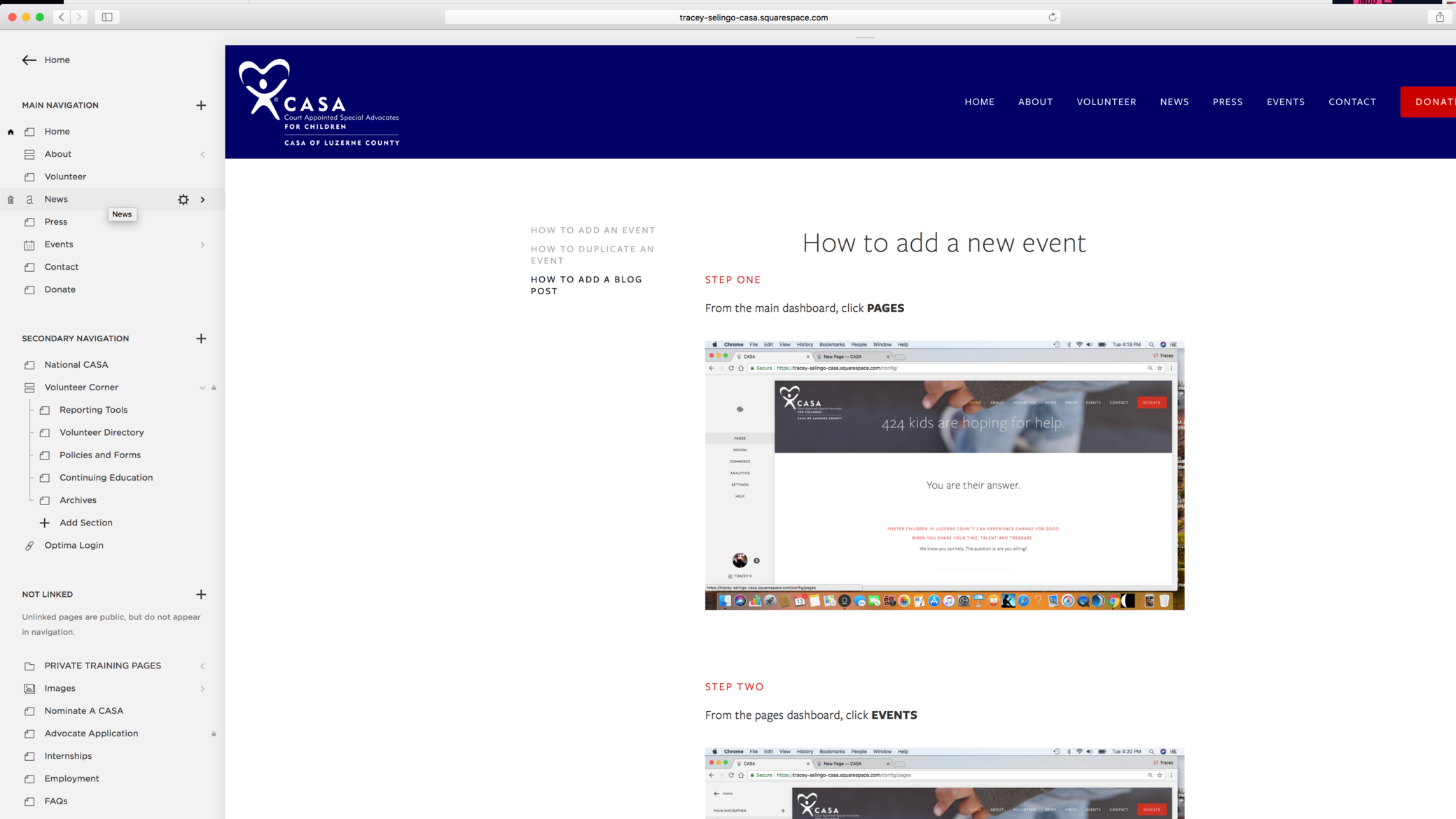Click the Press page icon
The image size is (1456, 819).
29,222
